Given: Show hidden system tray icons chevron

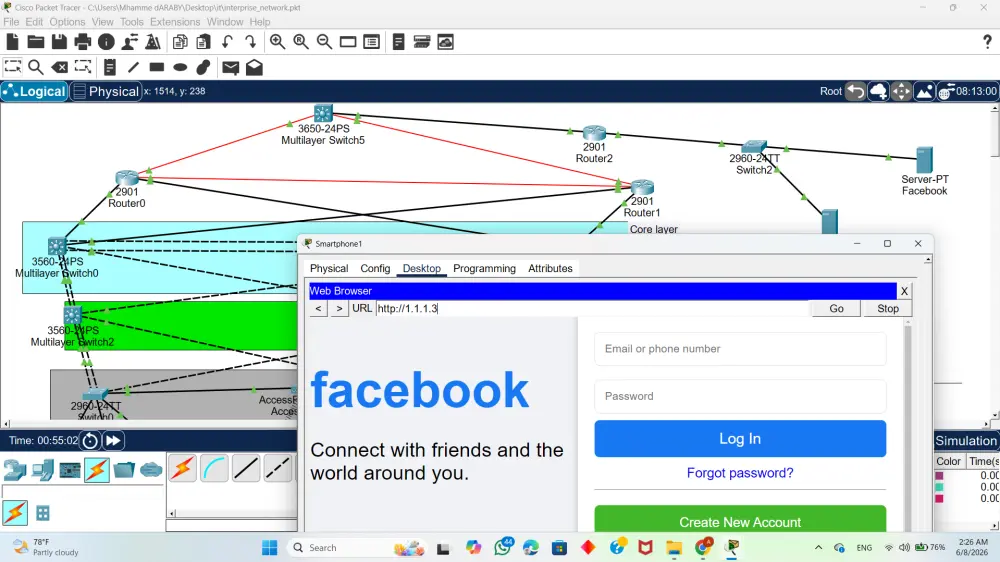Looking at the screenshot, I should [x=818, y=547].
